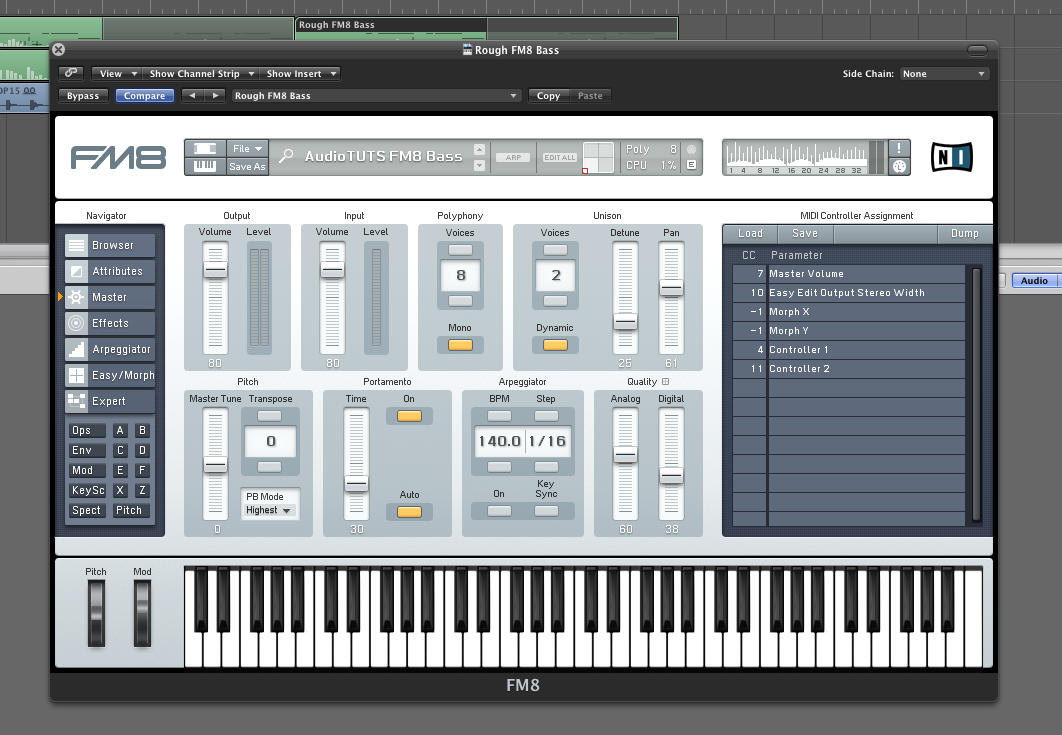Screen dimensions: 1062x735
Task: Click preset down arrow beside AudioTUTS FM8 Bass
Action: (x=480, y=165)
